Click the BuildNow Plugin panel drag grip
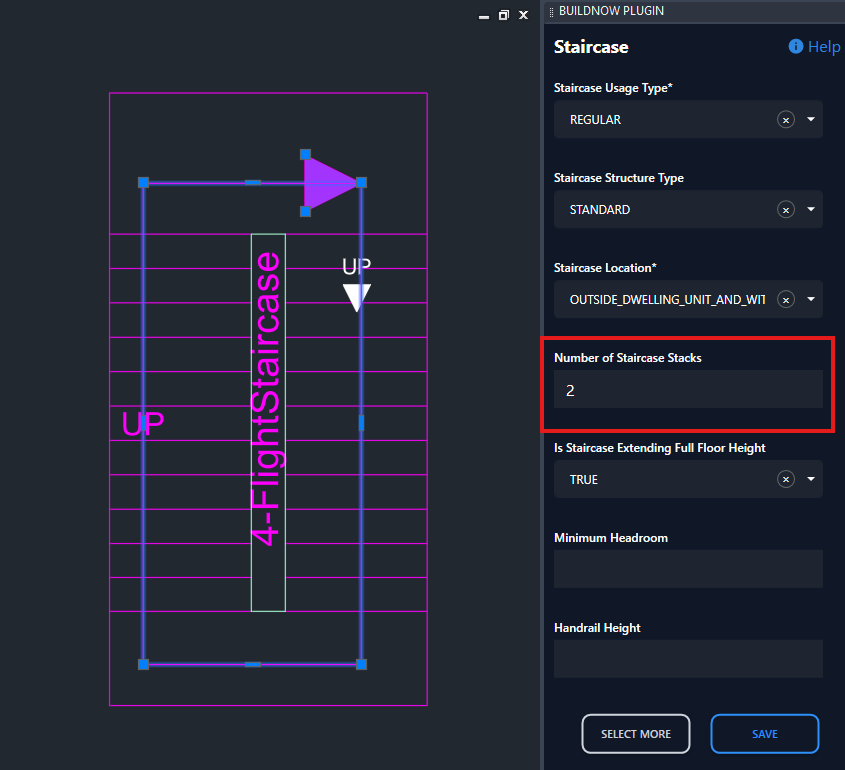 click(551, 11)
